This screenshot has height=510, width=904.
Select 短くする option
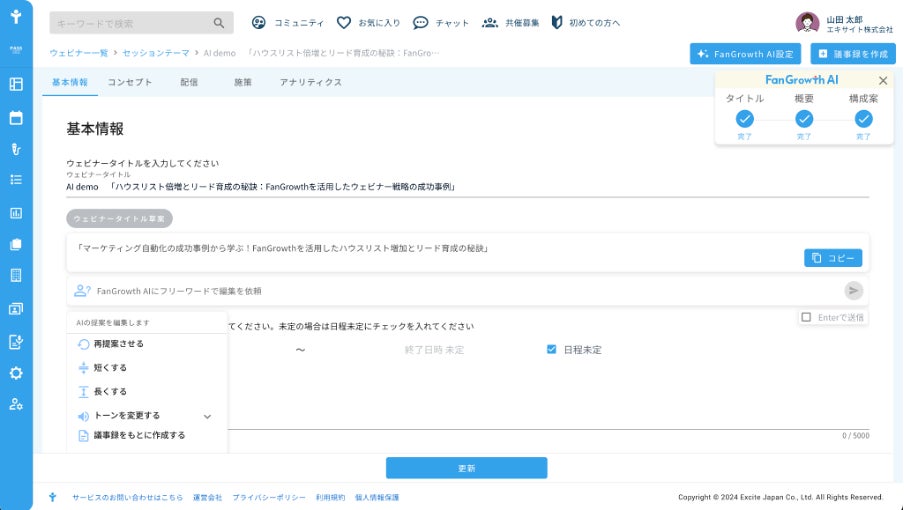pos(147,368)
